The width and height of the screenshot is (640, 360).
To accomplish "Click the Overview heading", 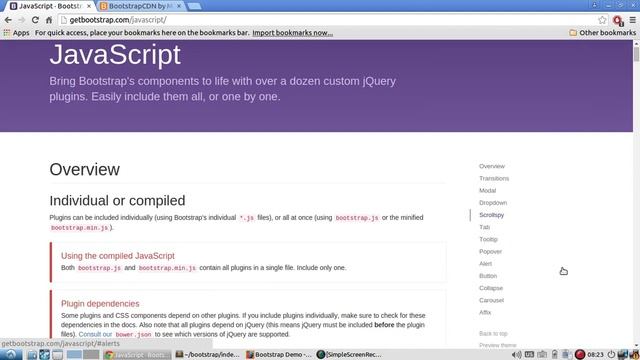I will pos(84,169).
